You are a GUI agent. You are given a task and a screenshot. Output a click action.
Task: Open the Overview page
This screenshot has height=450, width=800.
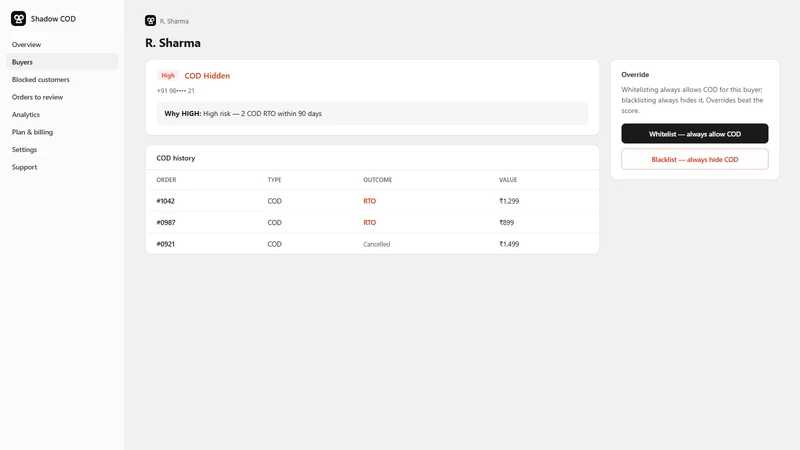point(27,44)
